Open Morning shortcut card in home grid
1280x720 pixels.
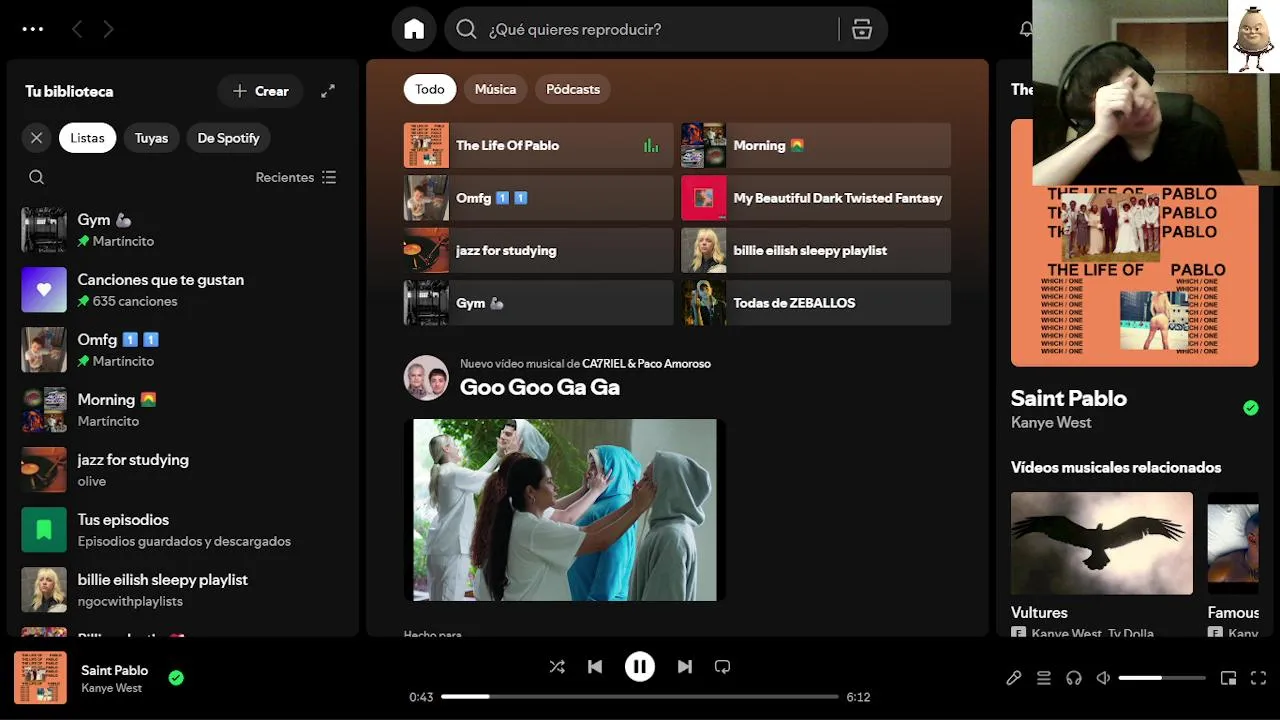pos(816,145)
